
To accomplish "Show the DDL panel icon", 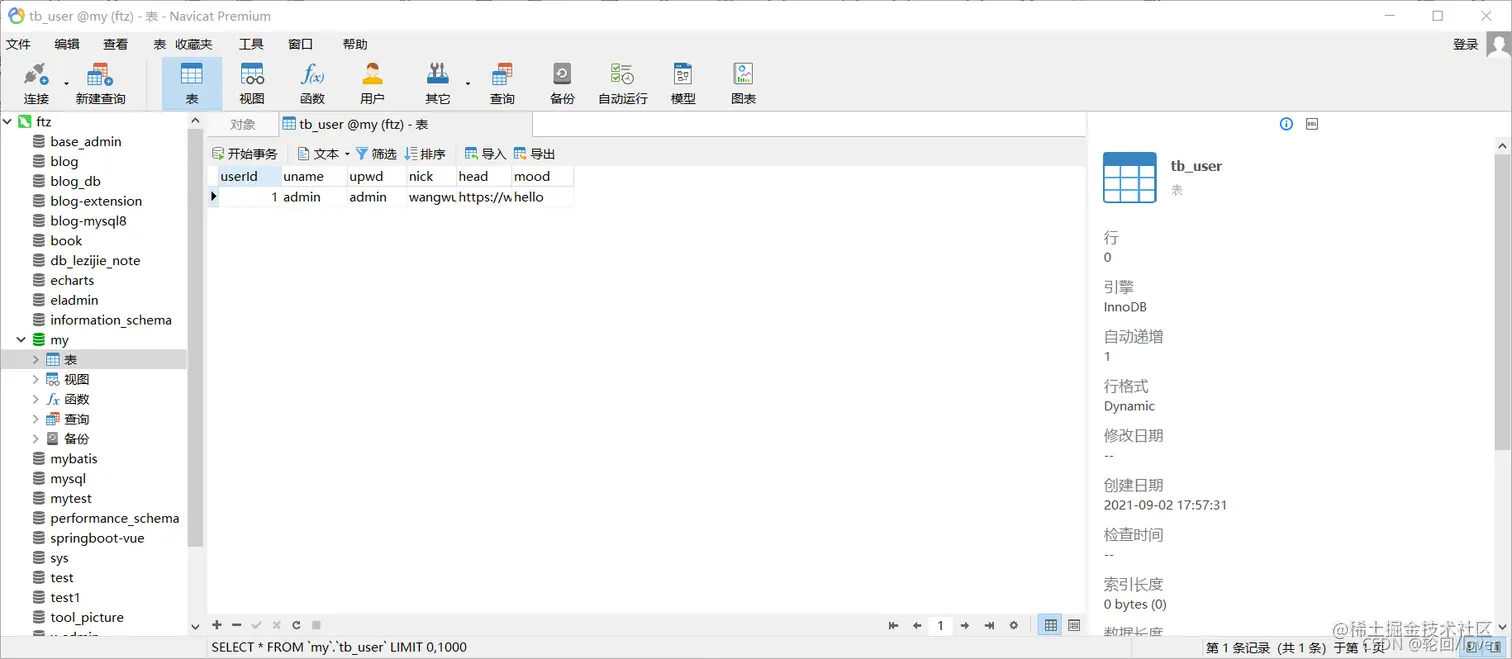I will point(1312,124).
